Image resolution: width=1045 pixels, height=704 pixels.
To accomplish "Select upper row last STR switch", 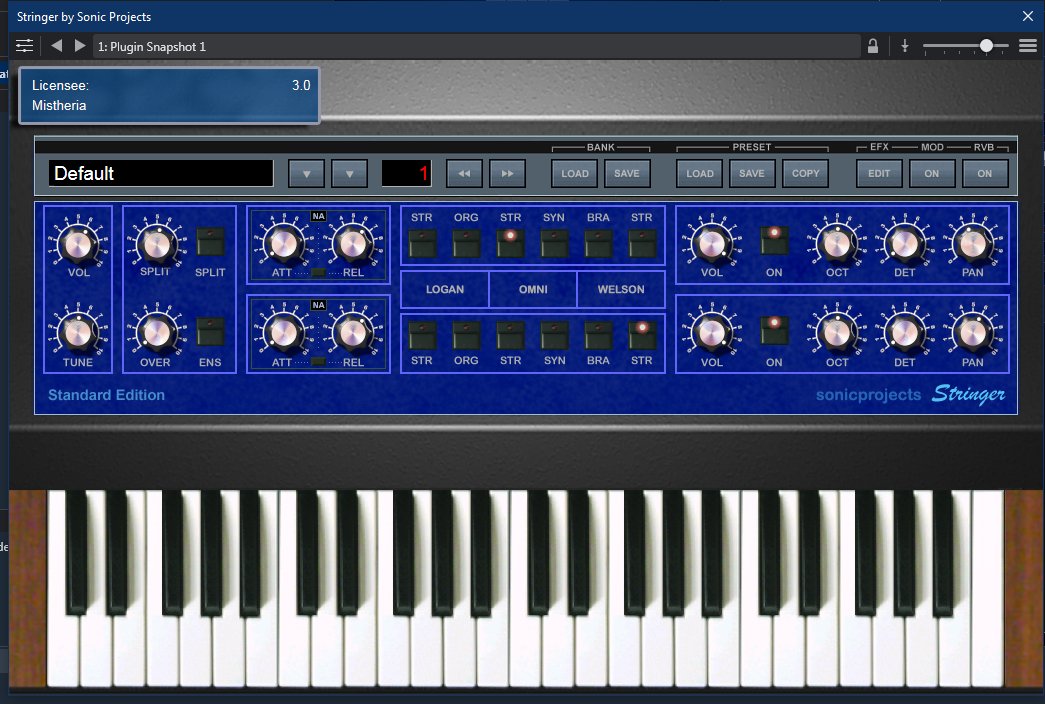I will coord(642,243).
